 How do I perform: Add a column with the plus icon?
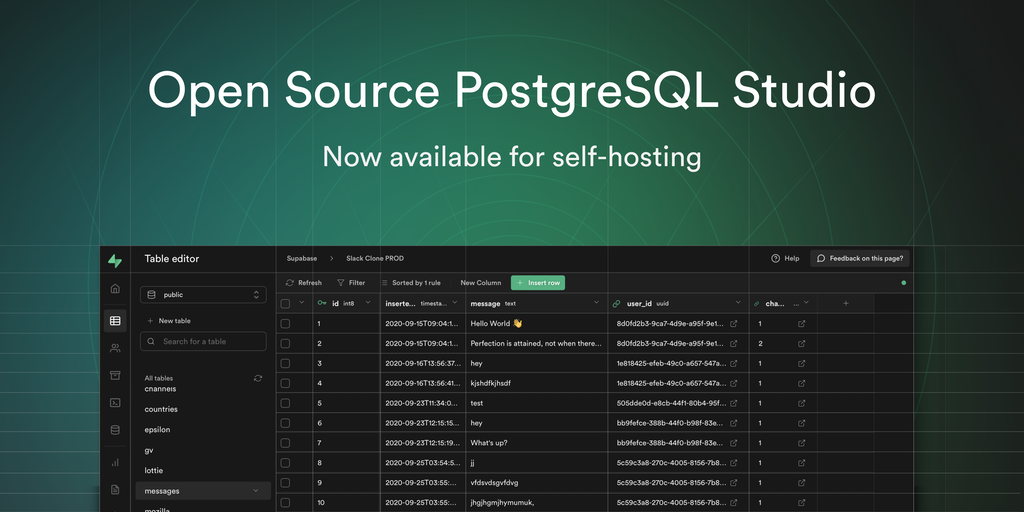pyautogui.click(x=845, y=303)
